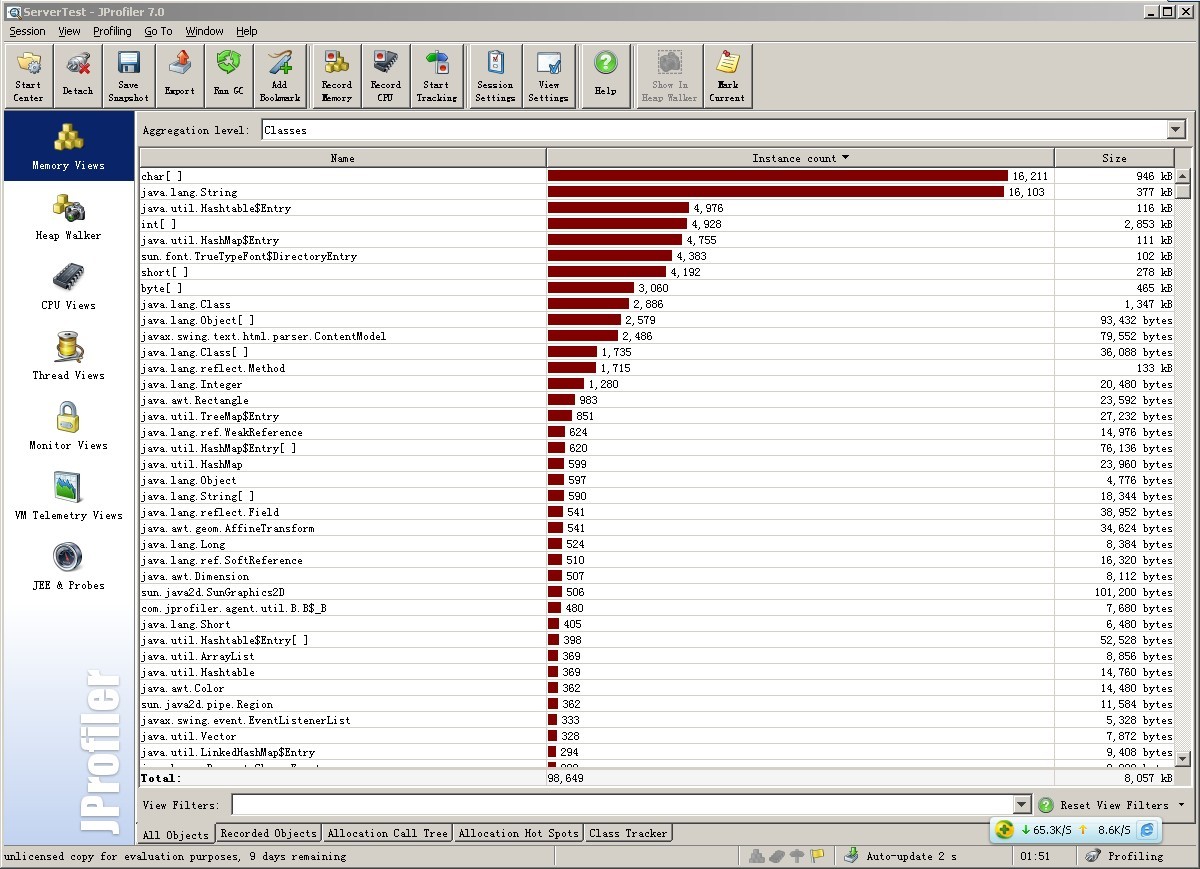Click the green help icon beside Reset View Filters
The height and width of the screenshot is (869, 1200).
(x=1046, y=805)
